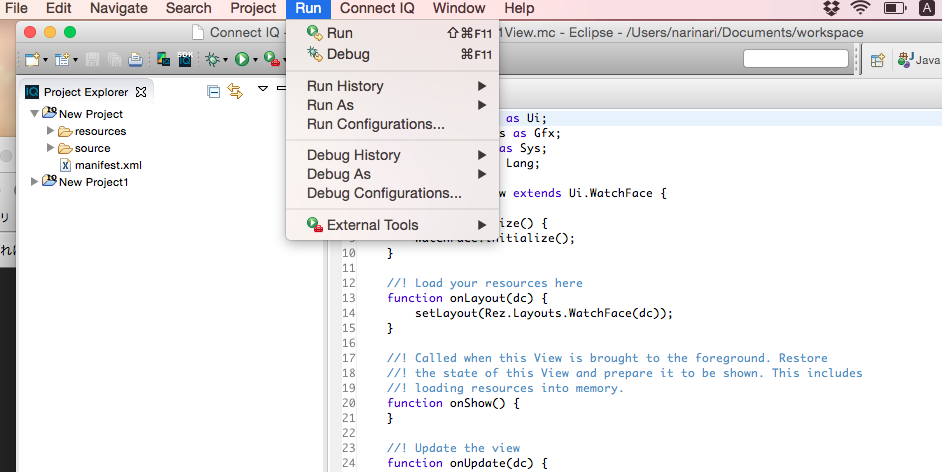Click the input source 'A' icon

tap(927, 8)
